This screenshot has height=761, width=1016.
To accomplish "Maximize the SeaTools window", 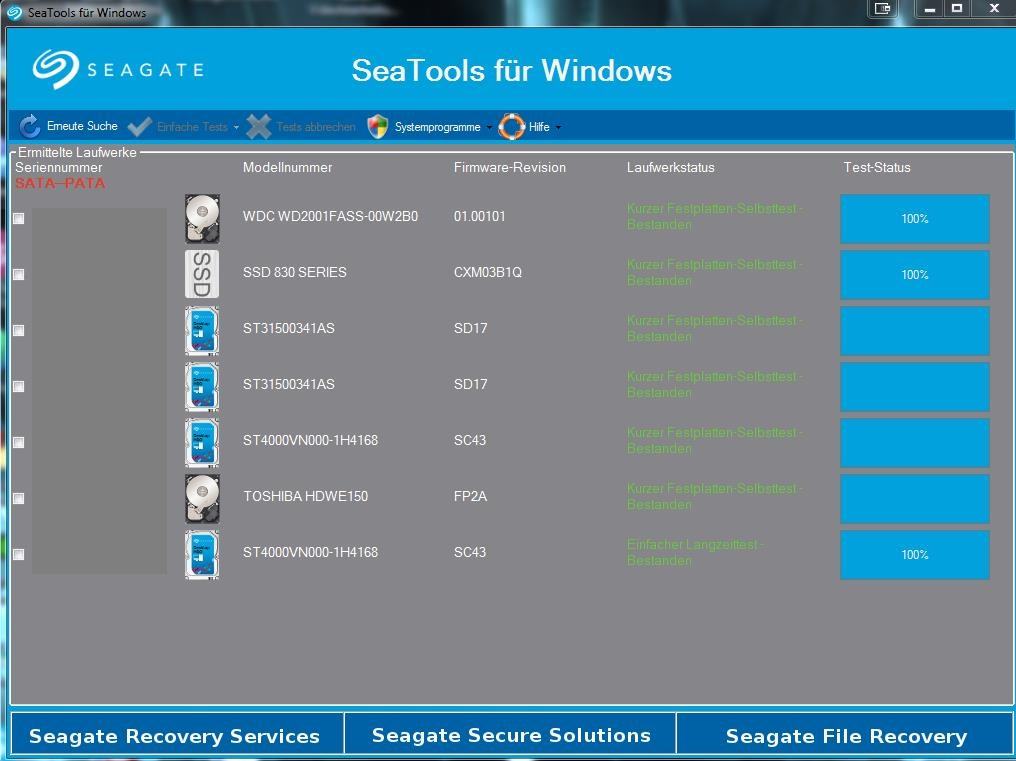I will (x=957, y=8).
